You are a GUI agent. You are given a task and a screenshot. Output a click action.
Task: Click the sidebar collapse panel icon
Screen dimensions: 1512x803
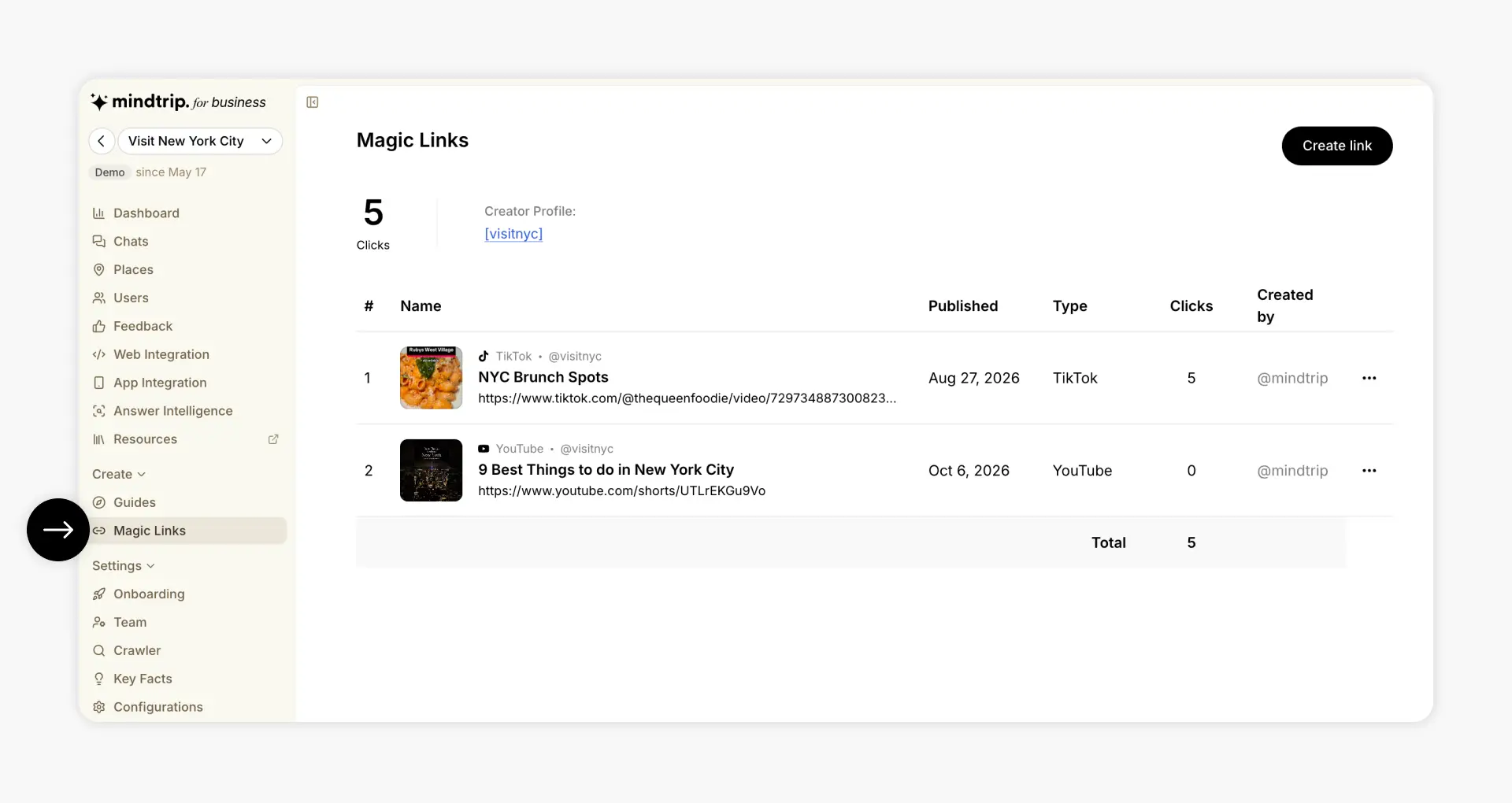coord(313,102)
